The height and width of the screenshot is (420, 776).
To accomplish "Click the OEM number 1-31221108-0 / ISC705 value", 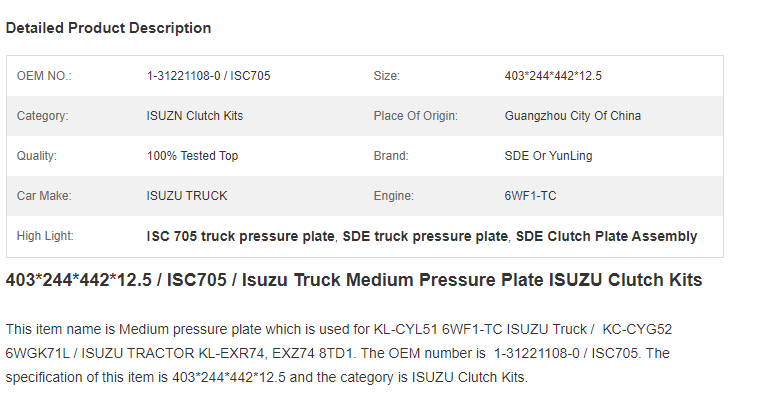I will [x=208, y=76].
